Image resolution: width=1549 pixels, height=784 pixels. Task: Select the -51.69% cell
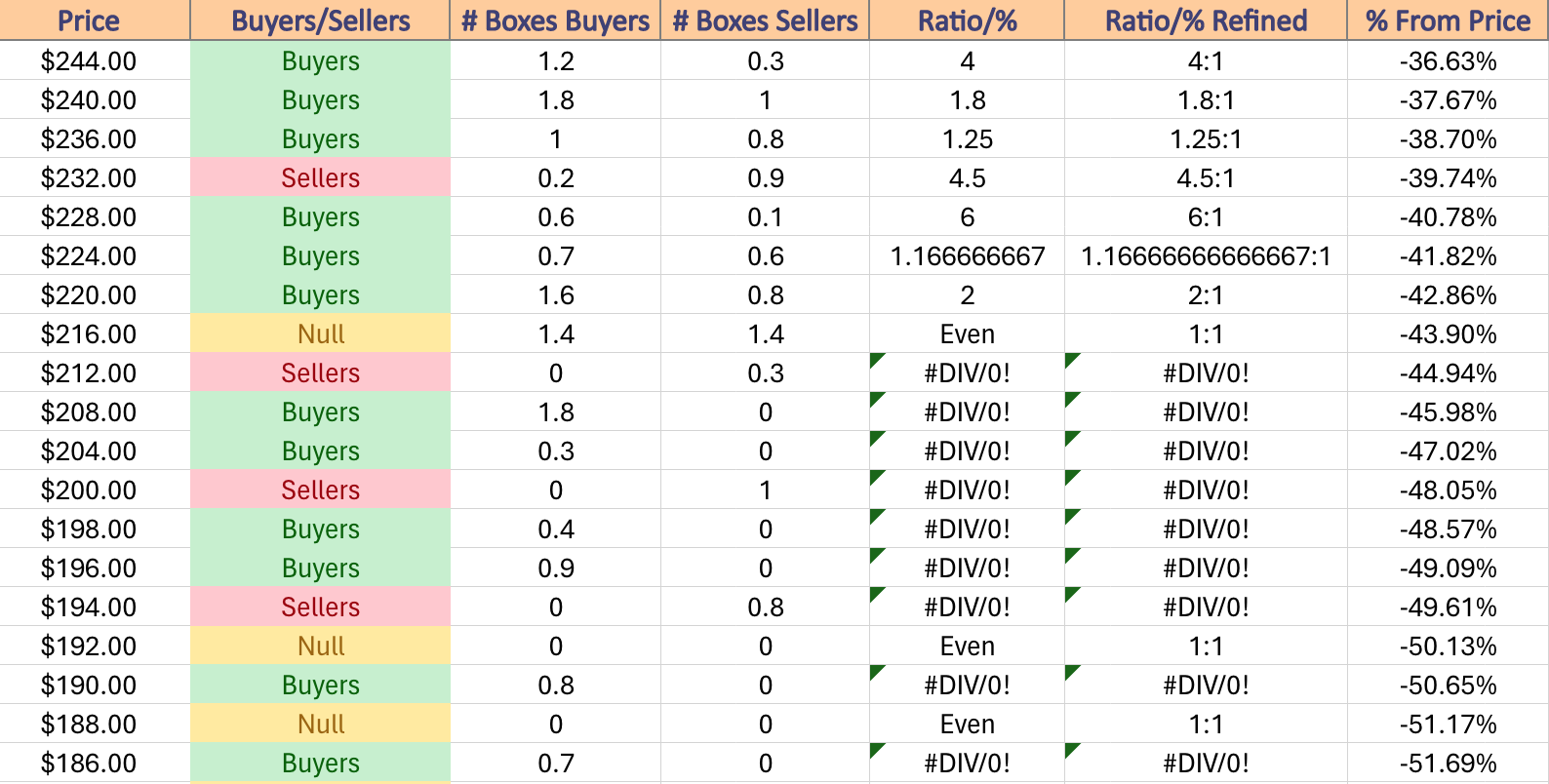1449,763
